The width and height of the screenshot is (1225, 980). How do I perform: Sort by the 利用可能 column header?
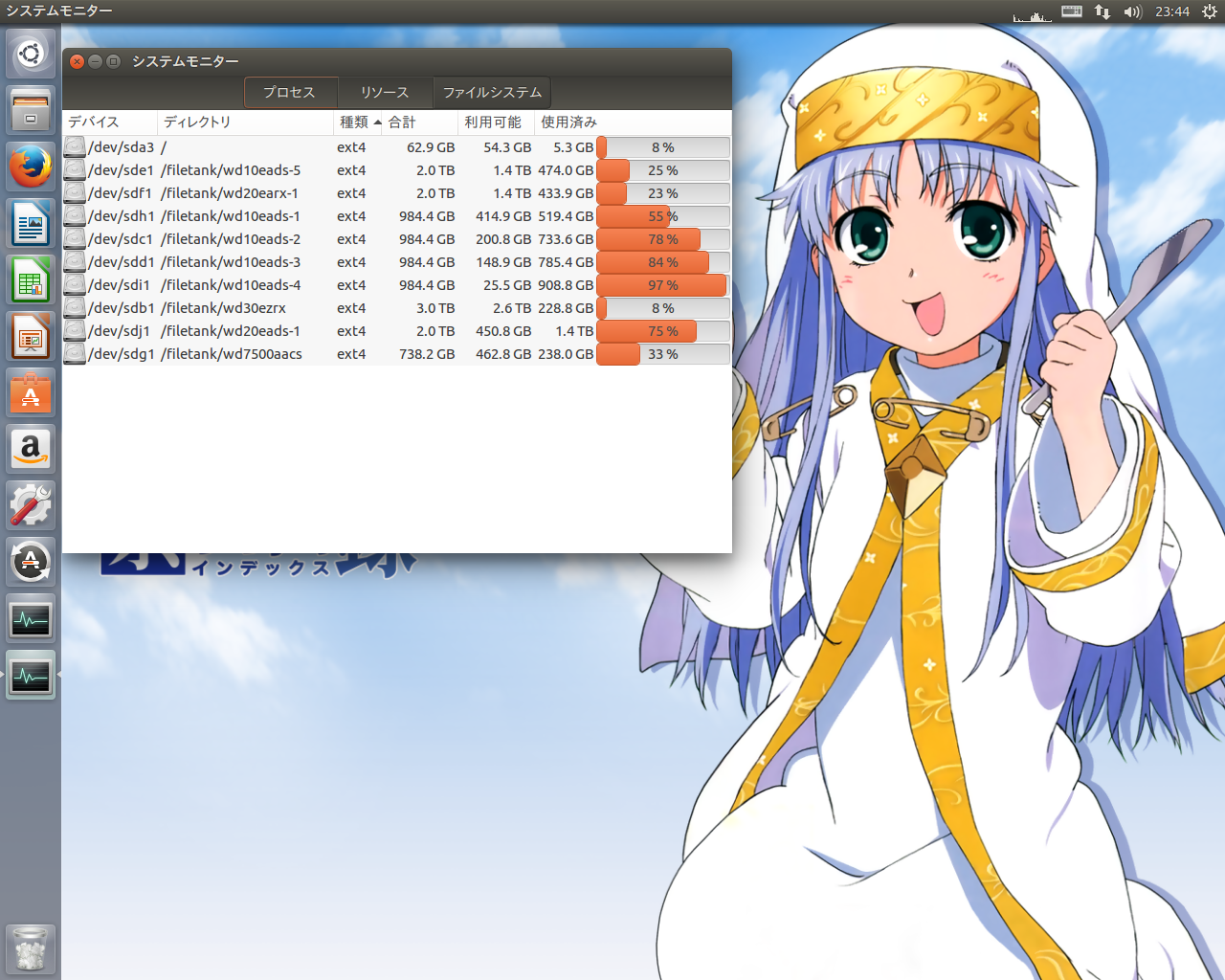click(x=496, y=122)
